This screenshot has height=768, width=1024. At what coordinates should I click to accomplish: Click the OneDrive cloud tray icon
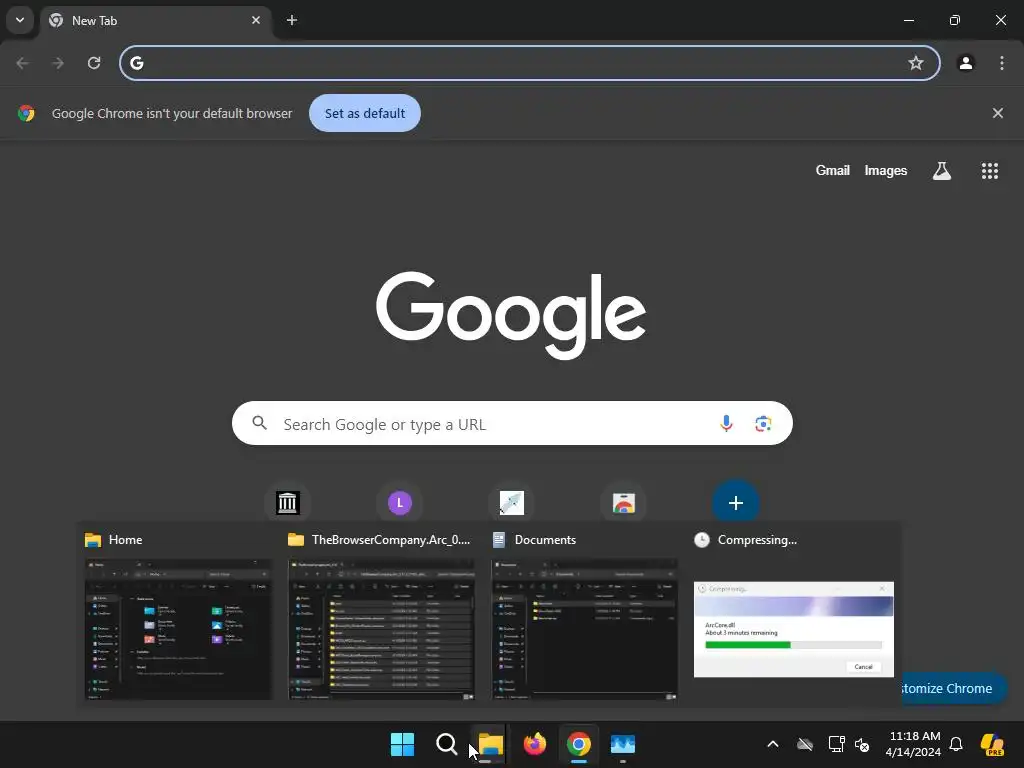tap(805, 744)
